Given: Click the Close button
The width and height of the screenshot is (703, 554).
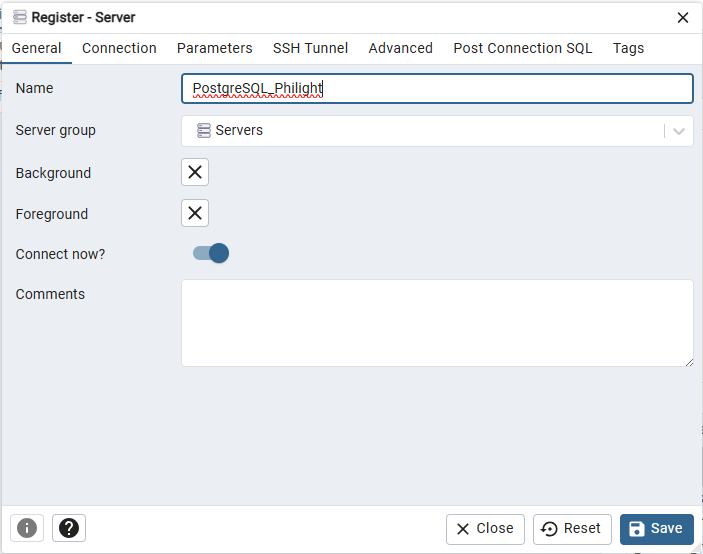Looking at the screenshot, I should 485,529.
